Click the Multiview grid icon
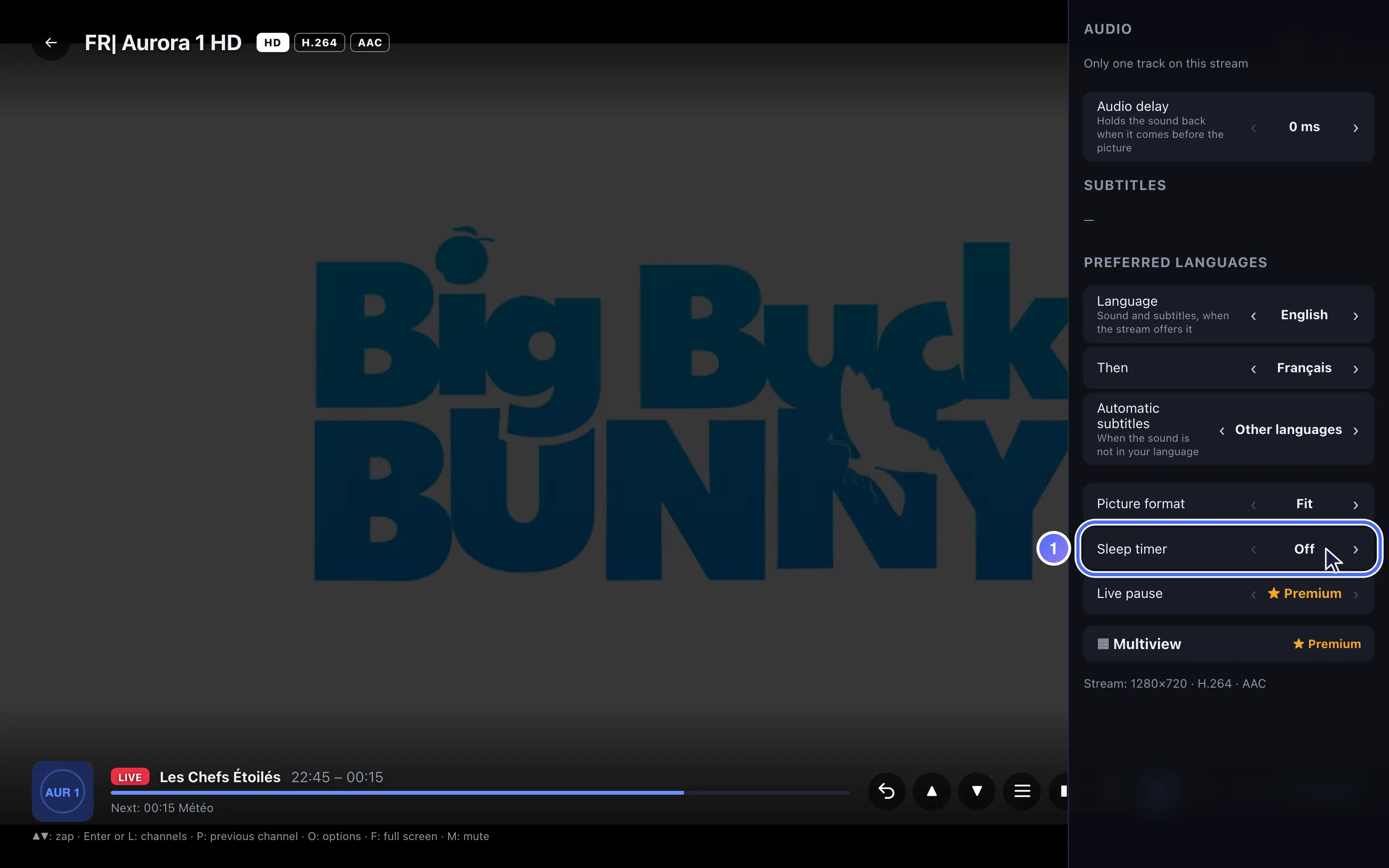This screenshot has width=1389, height=868. [1103, 644]
